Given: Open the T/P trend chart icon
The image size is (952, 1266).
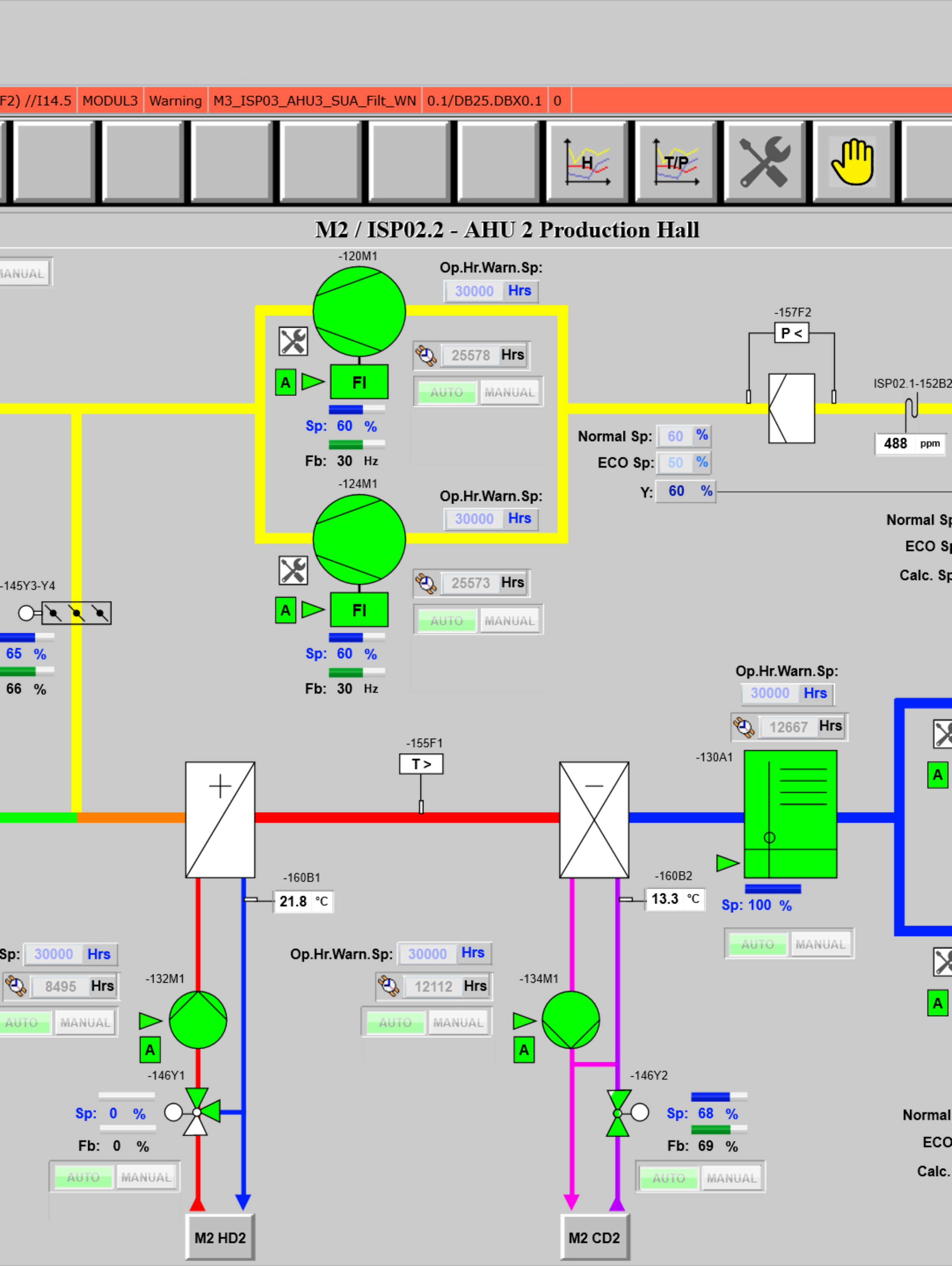Looking at the screenshot, I should [676, 162].
